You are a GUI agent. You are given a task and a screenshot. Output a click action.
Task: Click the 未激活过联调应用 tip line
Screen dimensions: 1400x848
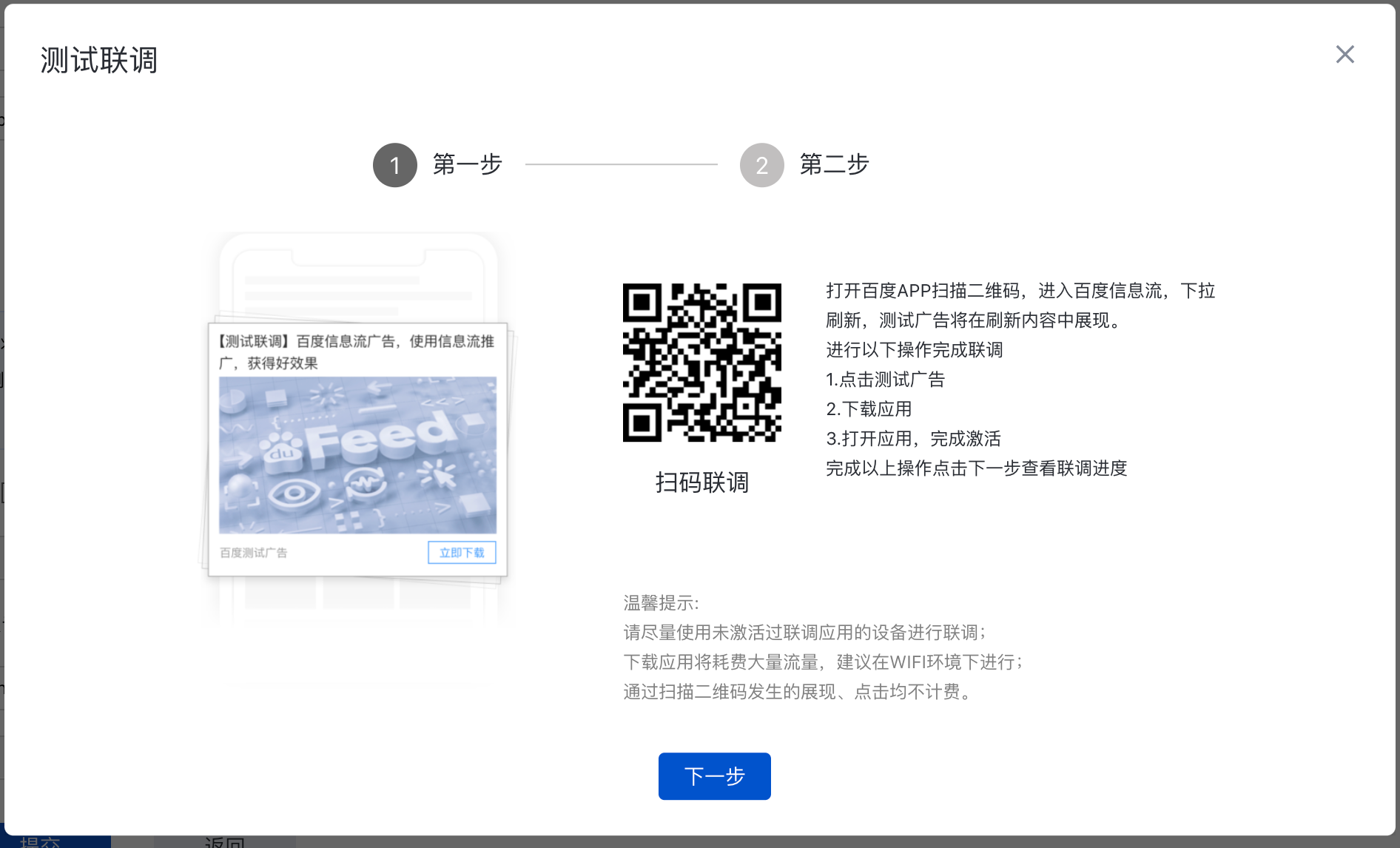[804, 633]
